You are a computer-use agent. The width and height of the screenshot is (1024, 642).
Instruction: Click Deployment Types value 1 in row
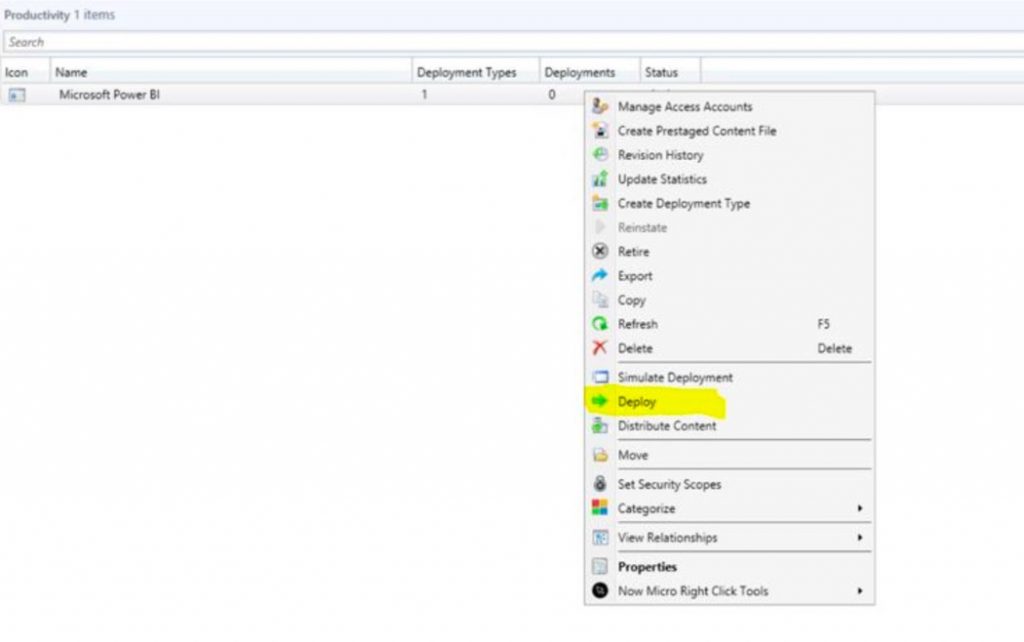click(x=424, y=95)
